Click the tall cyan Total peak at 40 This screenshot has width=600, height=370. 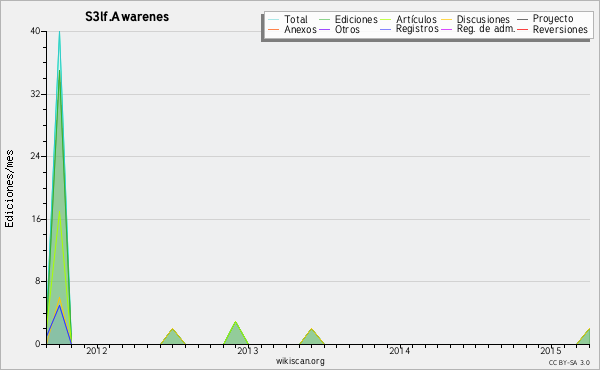(59, 32)
